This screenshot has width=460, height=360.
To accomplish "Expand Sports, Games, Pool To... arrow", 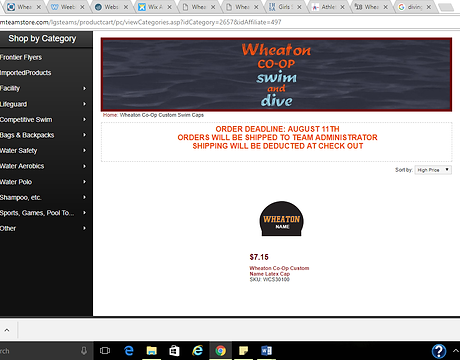I will (x=84, y=213).
